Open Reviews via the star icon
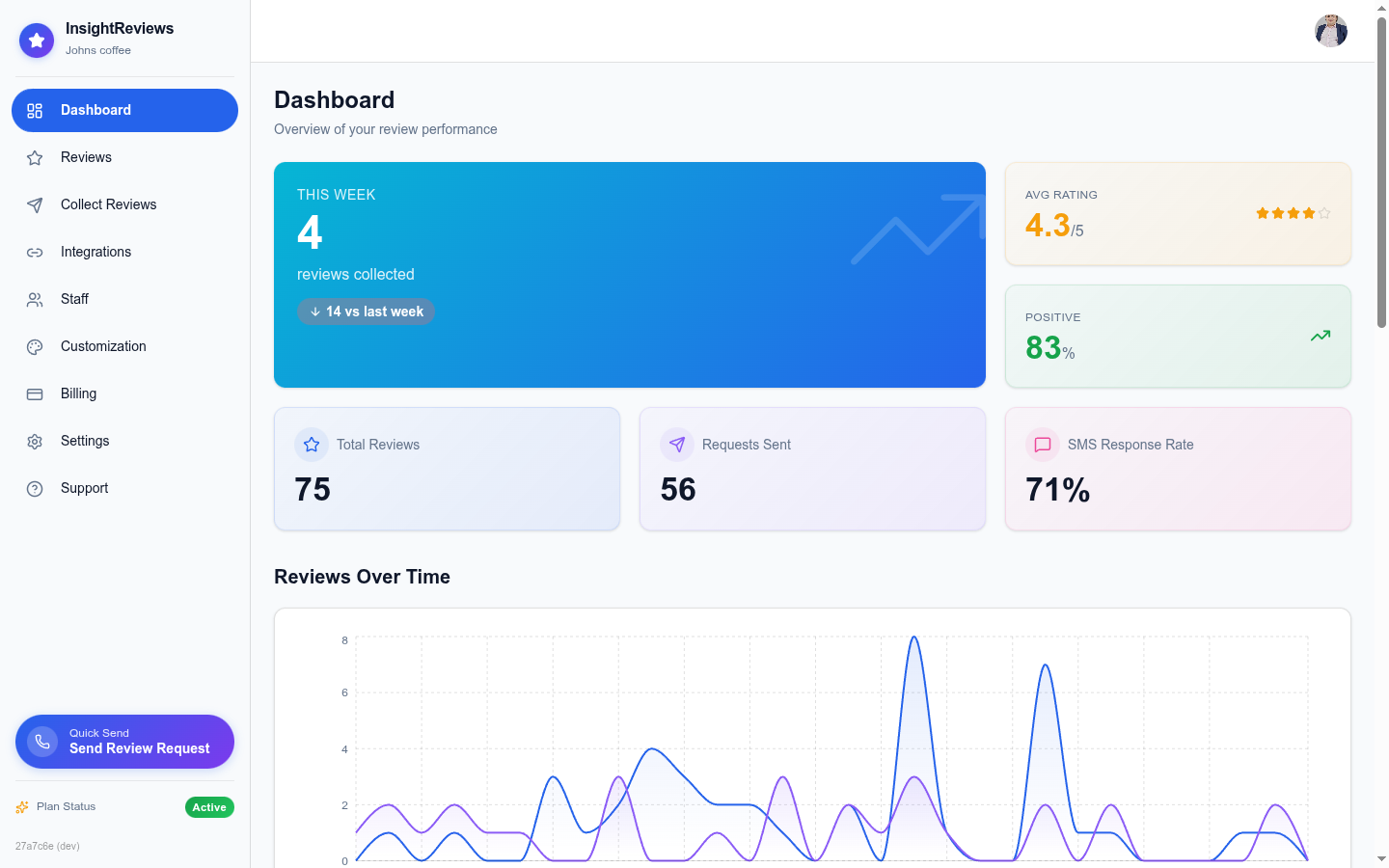Viewport: 1389px width, 868px height. click(x=35, y=157)
